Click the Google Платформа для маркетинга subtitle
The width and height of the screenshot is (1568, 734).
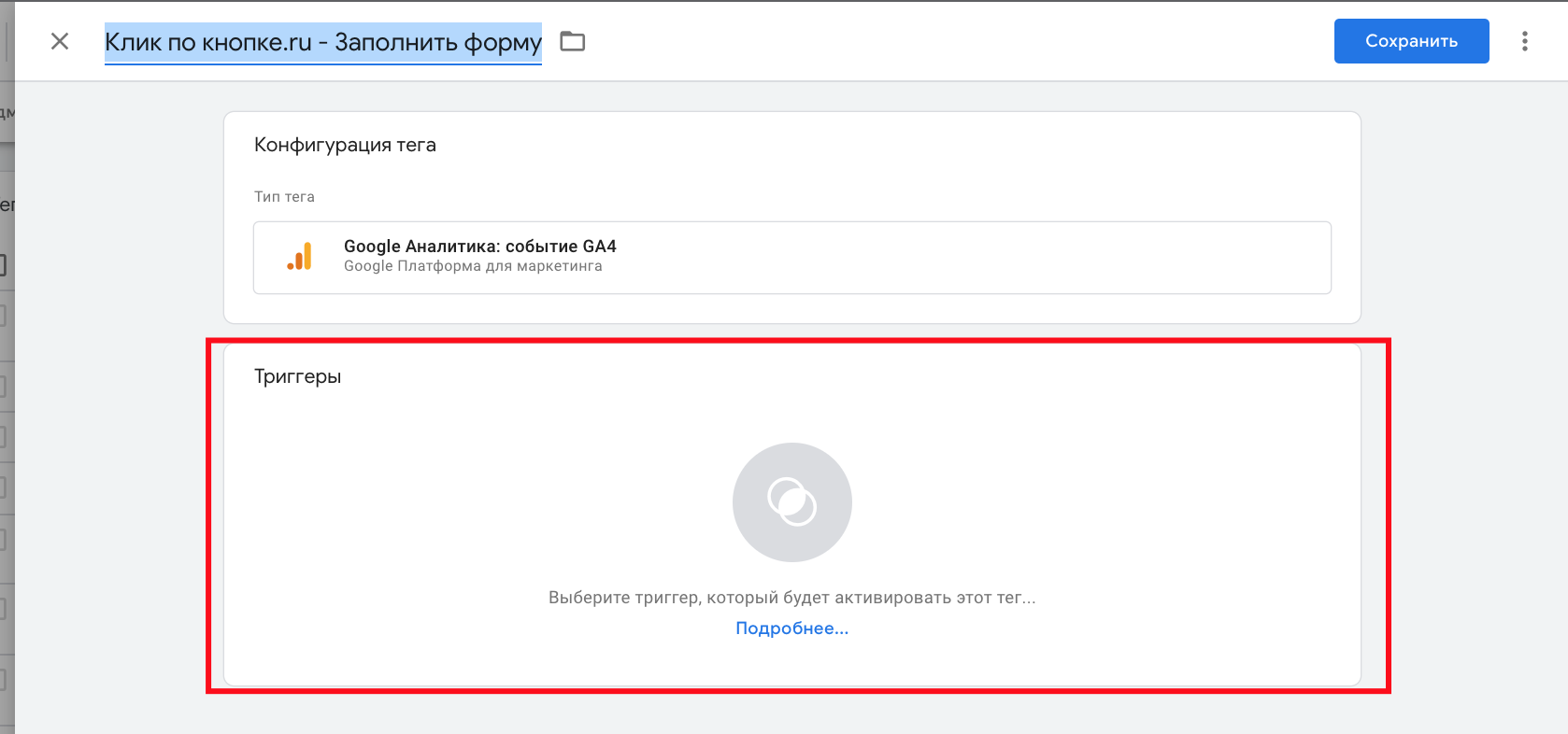(473, 267)
